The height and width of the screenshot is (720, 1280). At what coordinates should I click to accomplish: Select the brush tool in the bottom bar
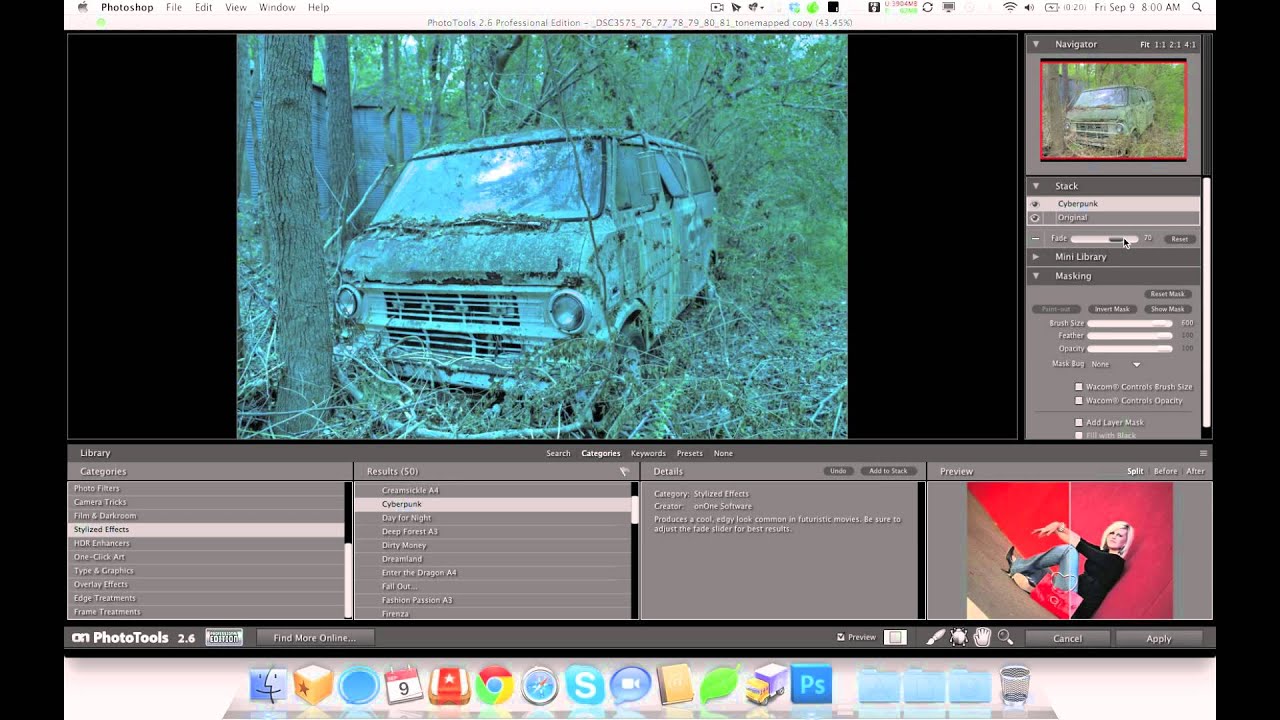[935, 637]
